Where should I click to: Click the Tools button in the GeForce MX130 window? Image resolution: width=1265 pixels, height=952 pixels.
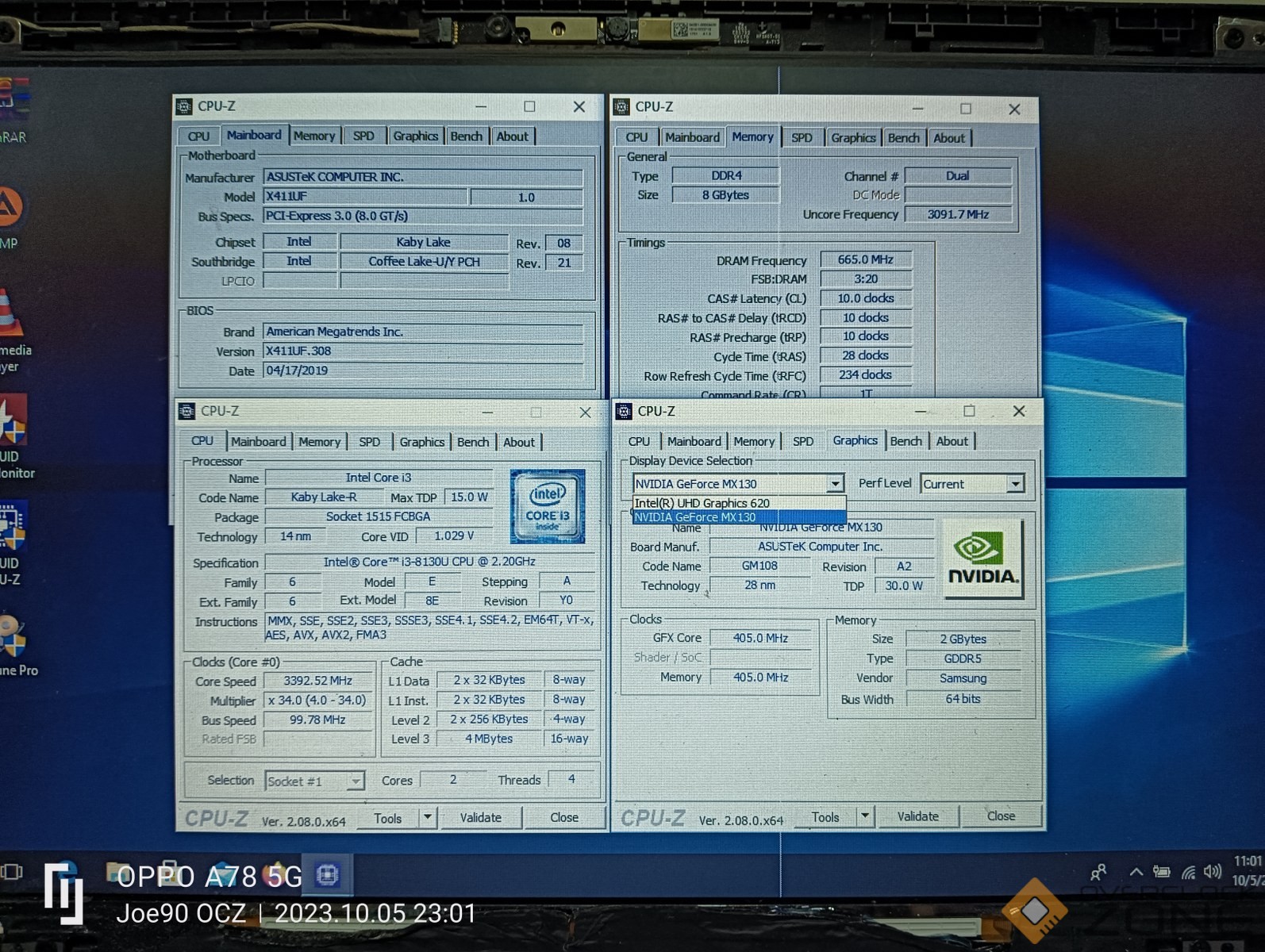825,816
